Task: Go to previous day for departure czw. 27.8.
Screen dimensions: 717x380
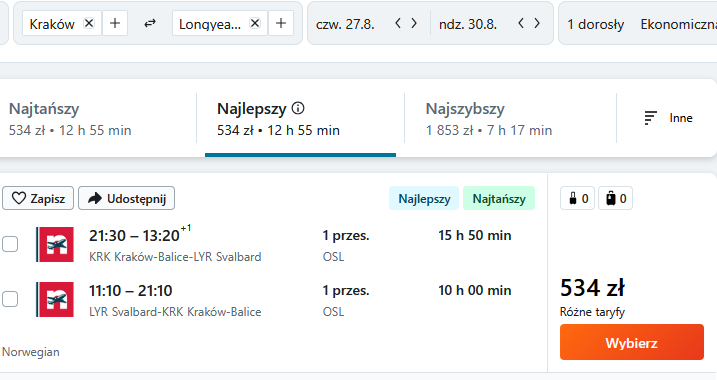Action: point(398,23)
